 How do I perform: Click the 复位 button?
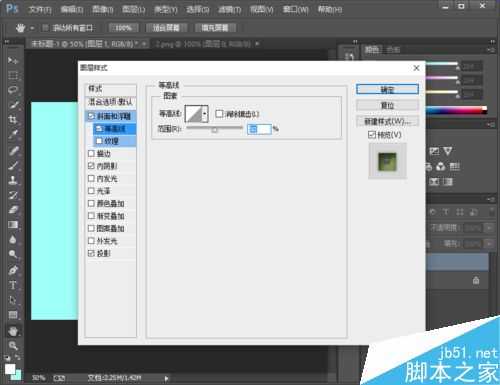click(387, 105)
